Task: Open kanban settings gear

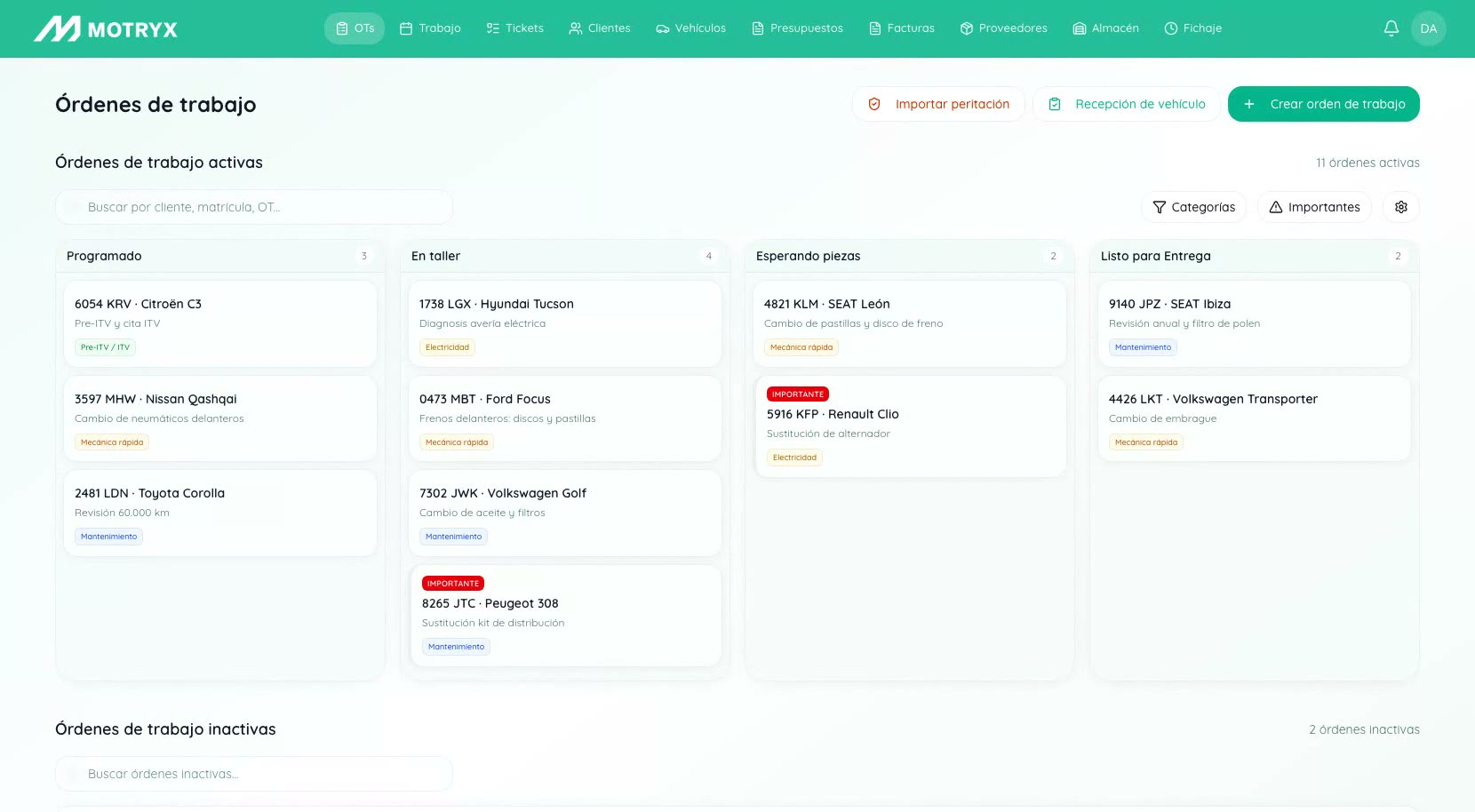Action: click(1401, 207)
